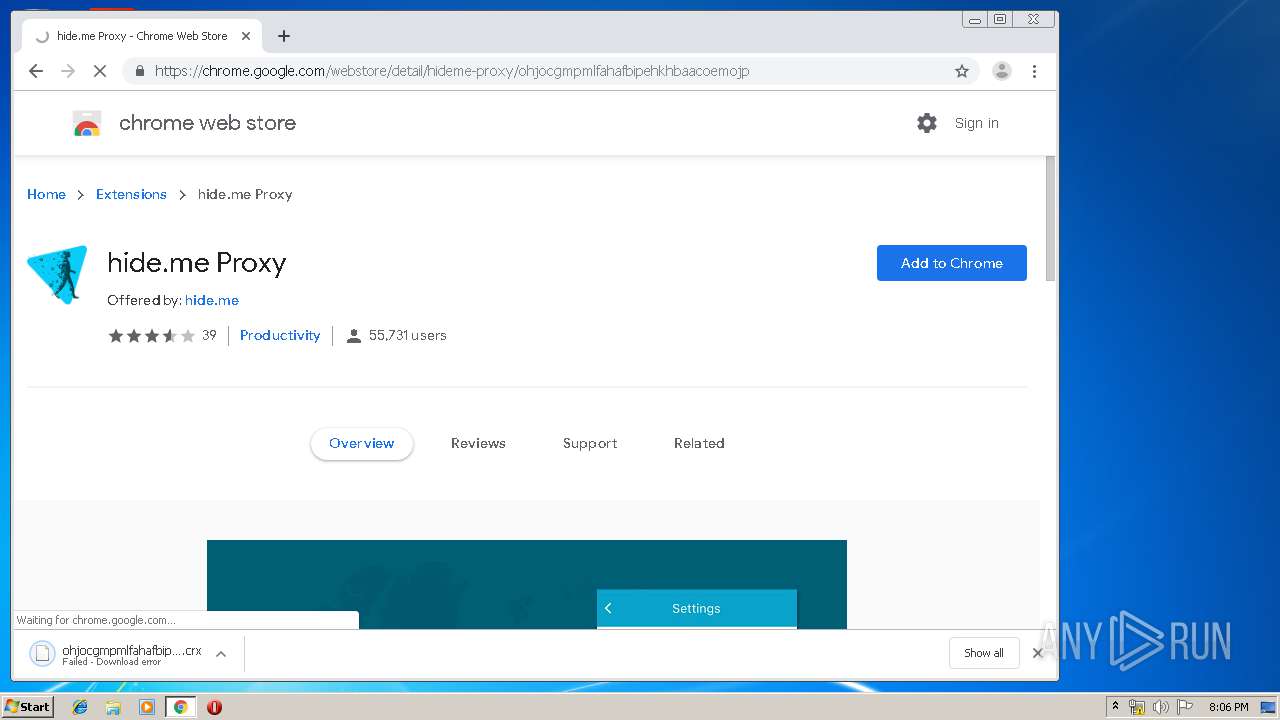
Task: Click the extension preview screenshot
Action: [x=527, y=584]
